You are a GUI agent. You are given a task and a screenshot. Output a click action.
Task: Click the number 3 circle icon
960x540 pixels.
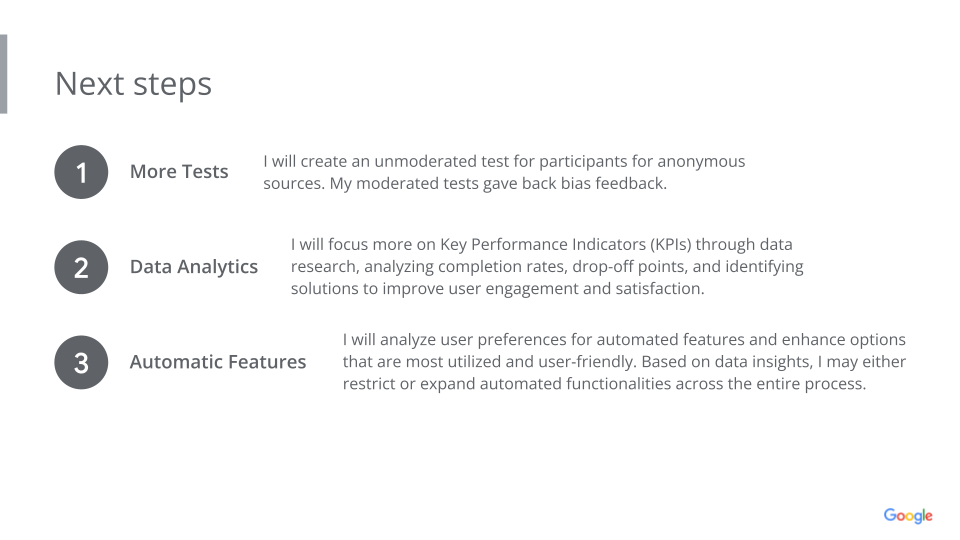81,362
